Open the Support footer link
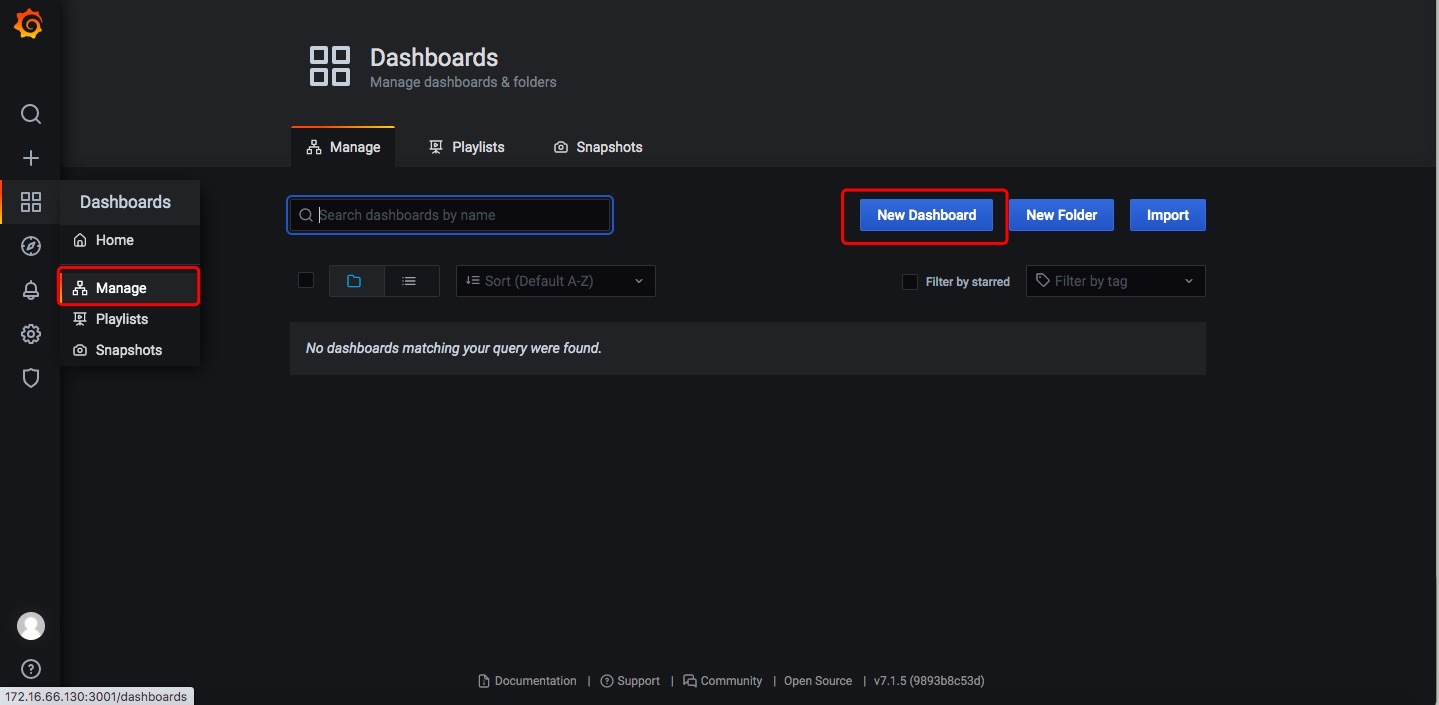The width and height of the screenshot is (1439, 705). [x=630, y=681]
